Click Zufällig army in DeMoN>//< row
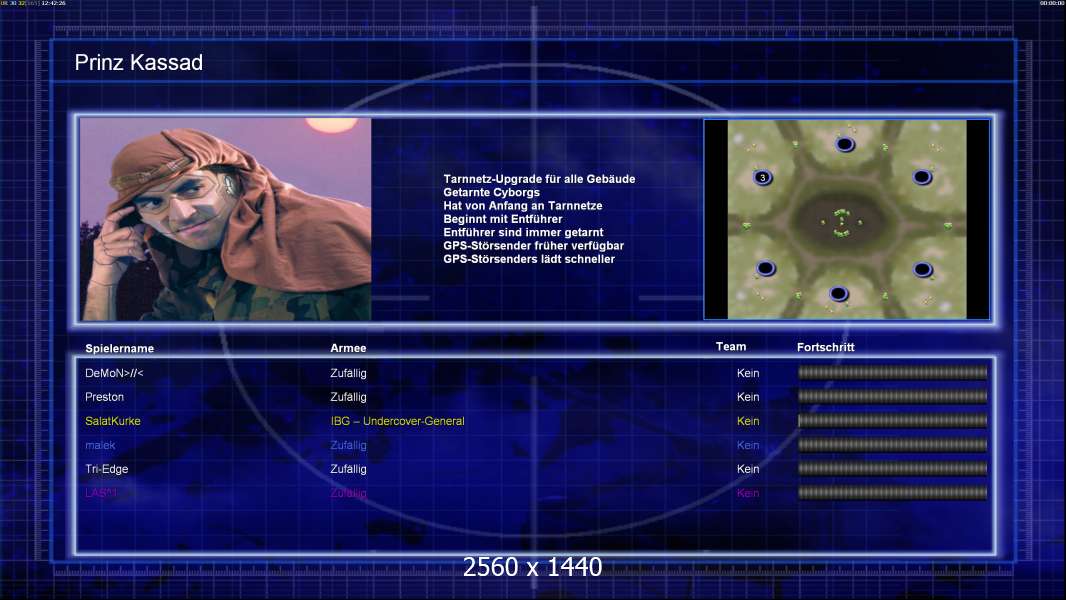 click(x=348, y=373)
